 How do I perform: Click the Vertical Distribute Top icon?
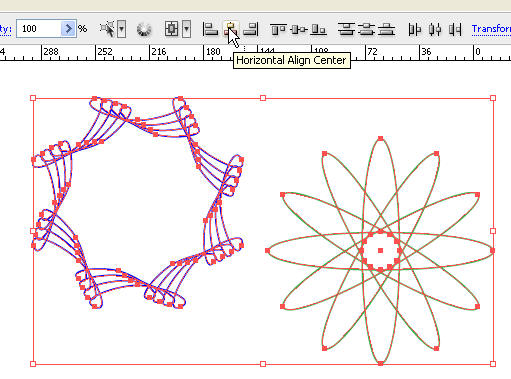(347, 29)
